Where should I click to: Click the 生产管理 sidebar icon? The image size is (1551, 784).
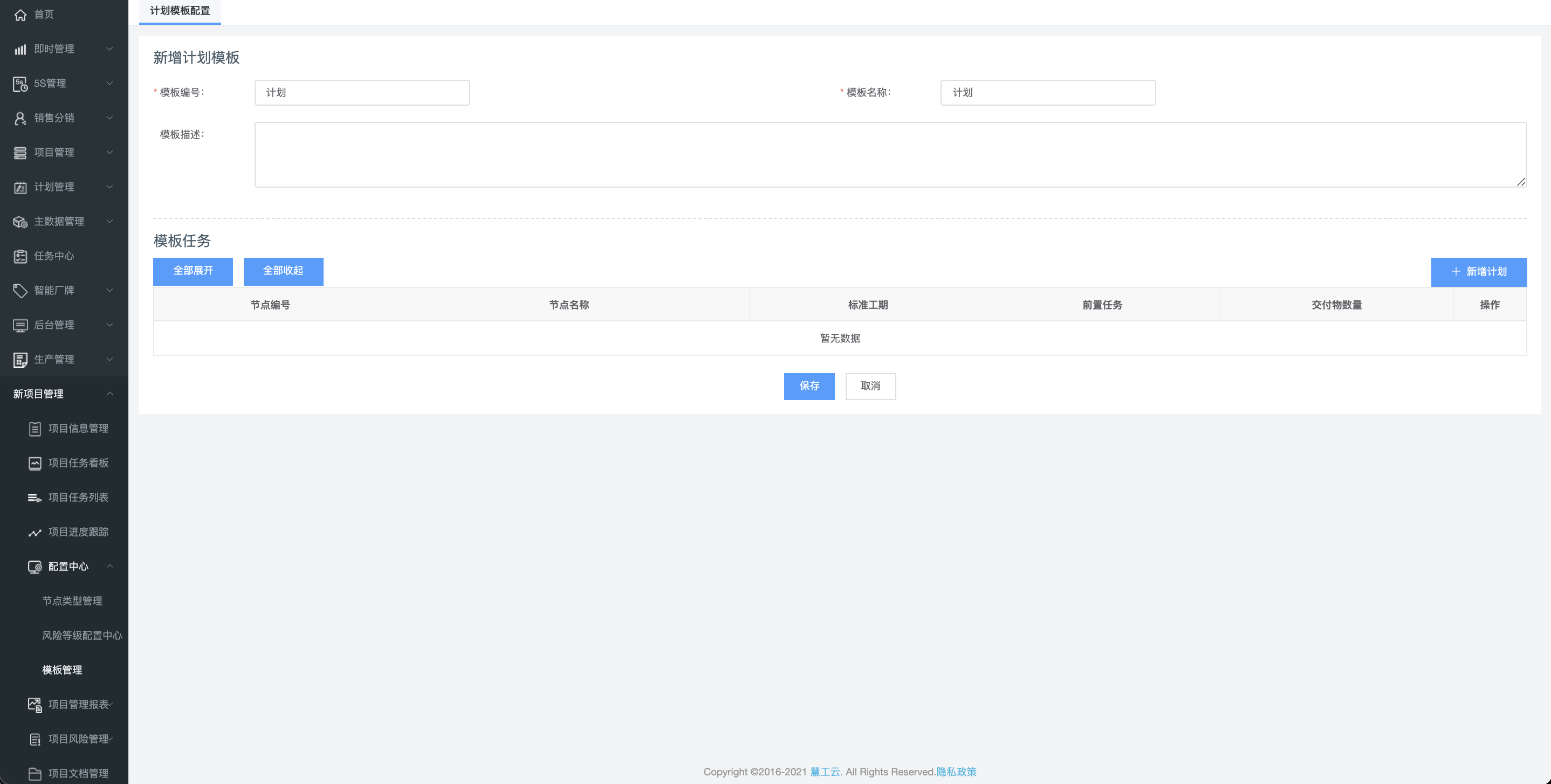[x=20, y=360]
